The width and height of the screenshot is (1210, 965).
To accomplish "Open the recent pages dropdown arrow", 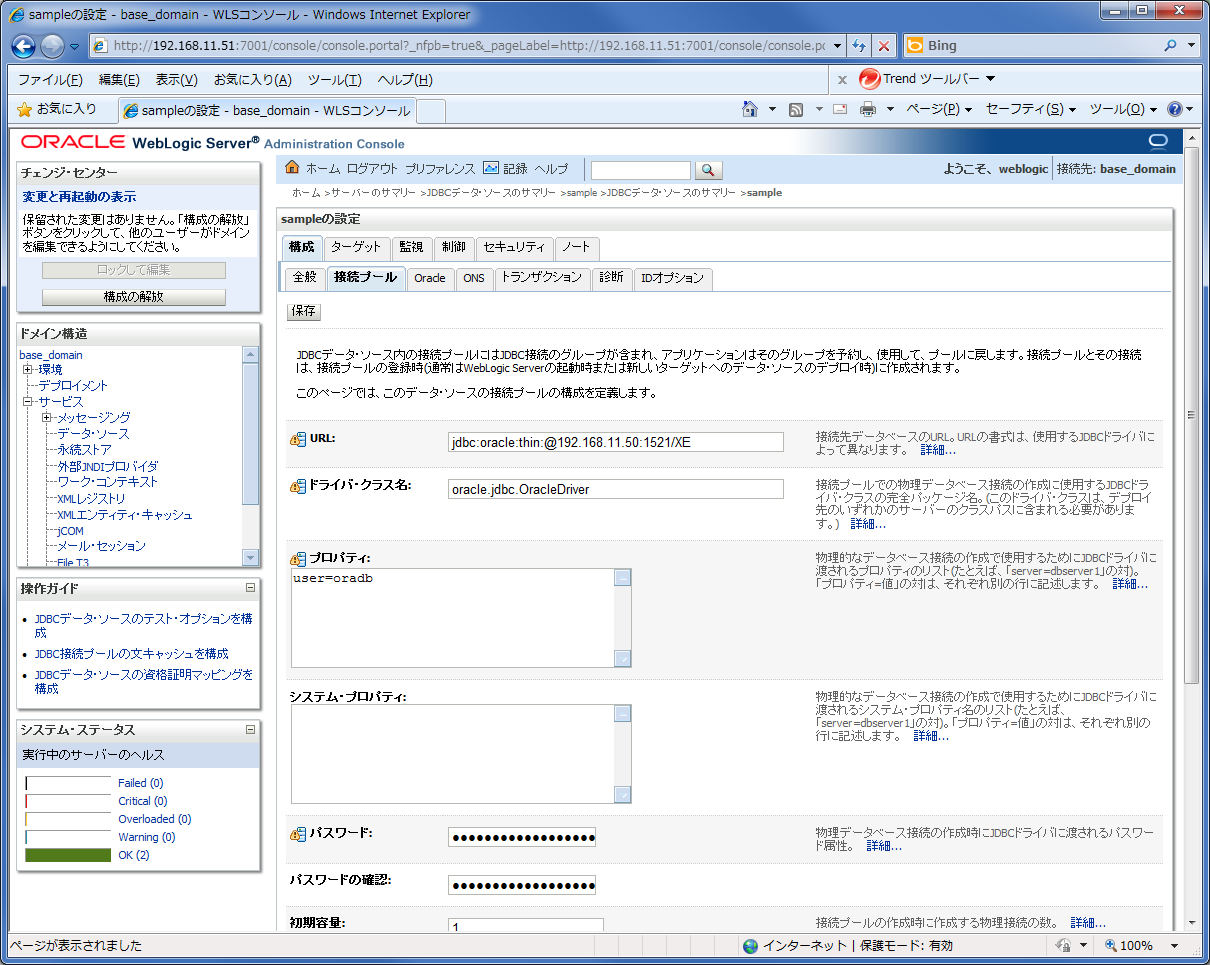I will pyautogui.click(x=75, y=47).
